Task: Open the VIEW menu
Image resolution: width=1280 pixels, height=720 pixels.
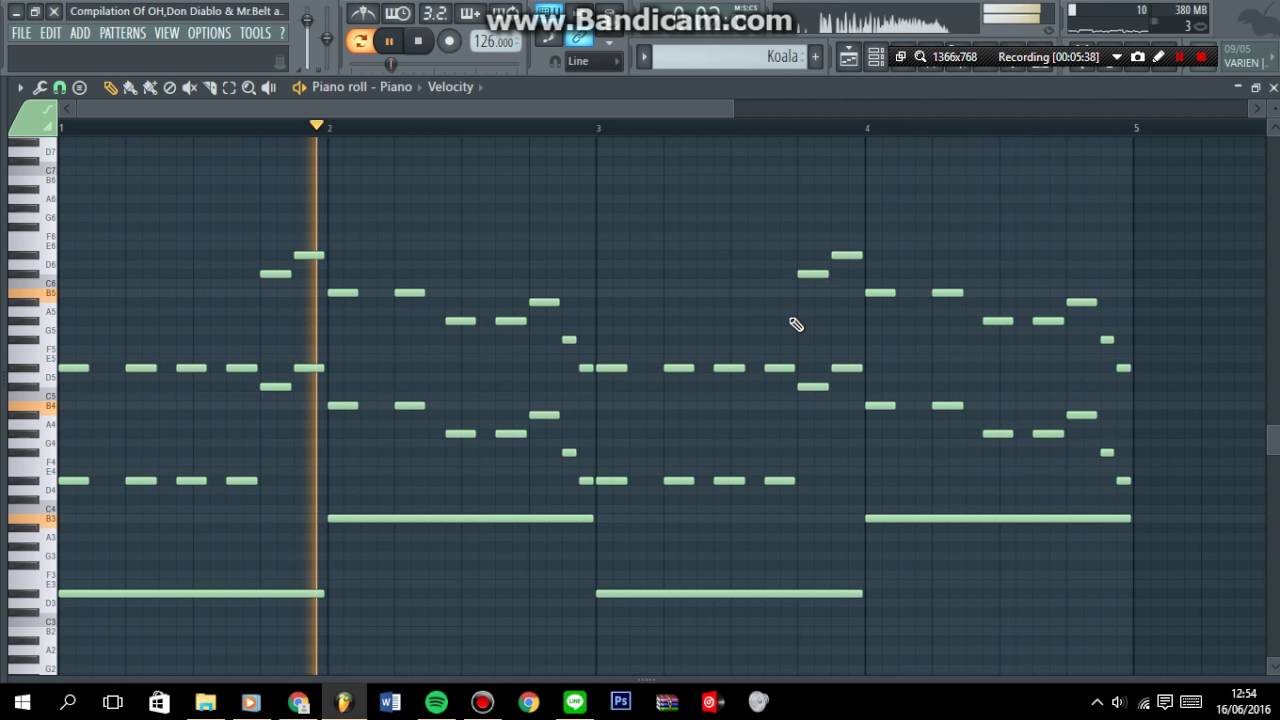Action: click(166, 33)
